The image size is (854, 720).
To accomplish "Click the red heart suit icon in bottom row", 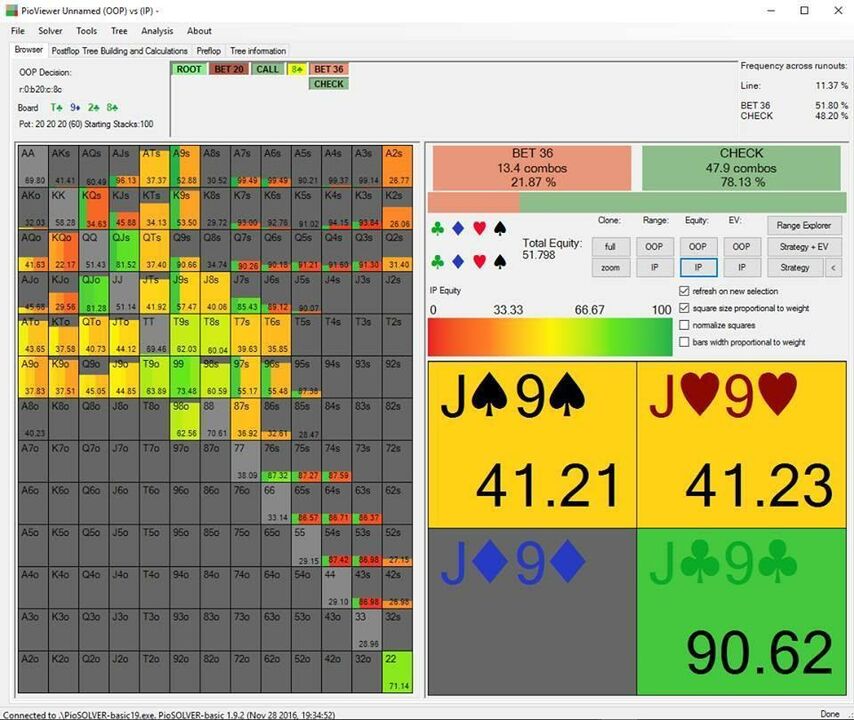I will click(x=479, y=262).
